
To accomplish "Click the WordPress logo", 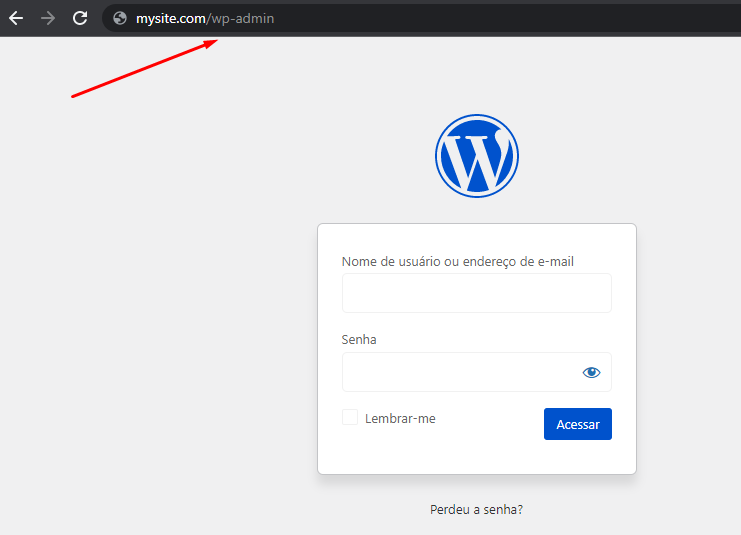I will [477, 155].
